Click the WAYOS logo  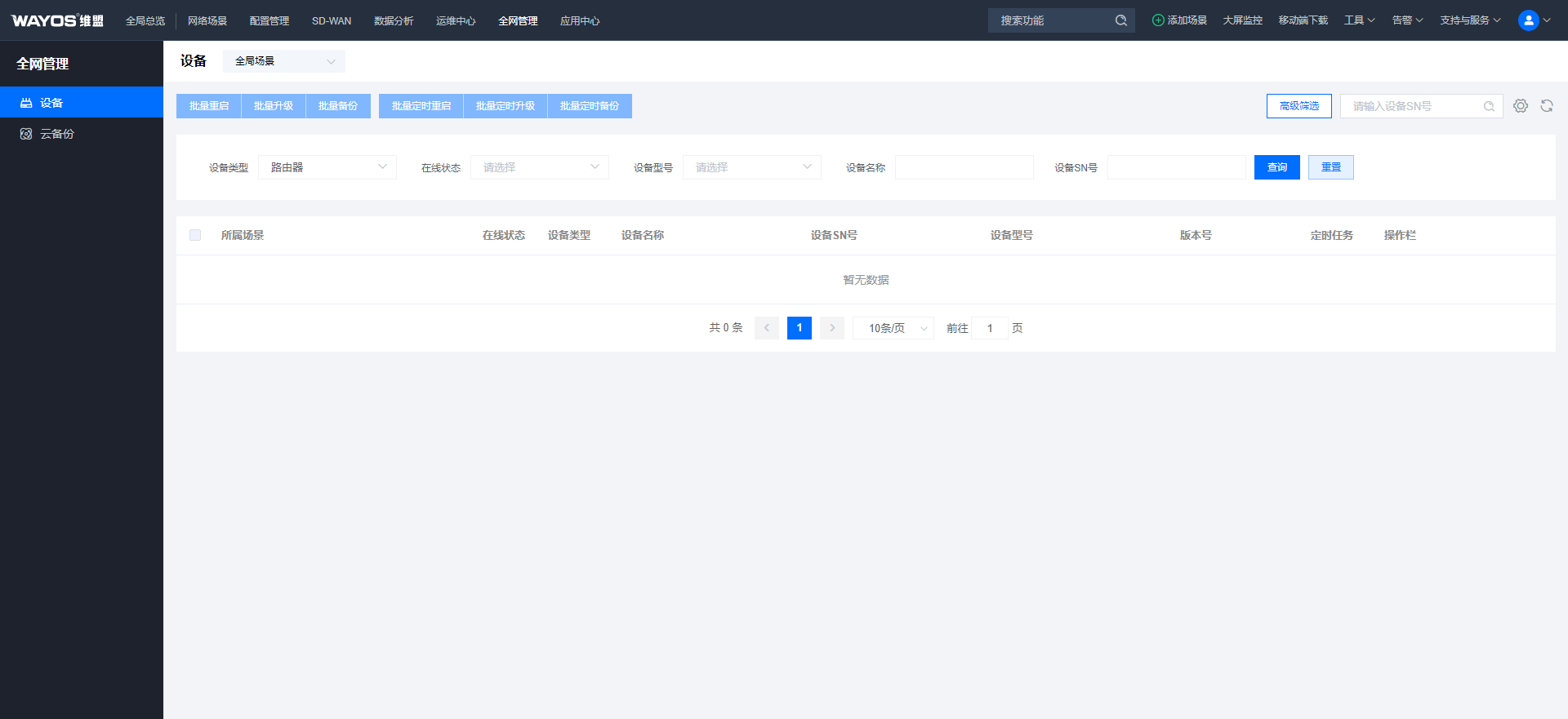[x=57, y=20]
